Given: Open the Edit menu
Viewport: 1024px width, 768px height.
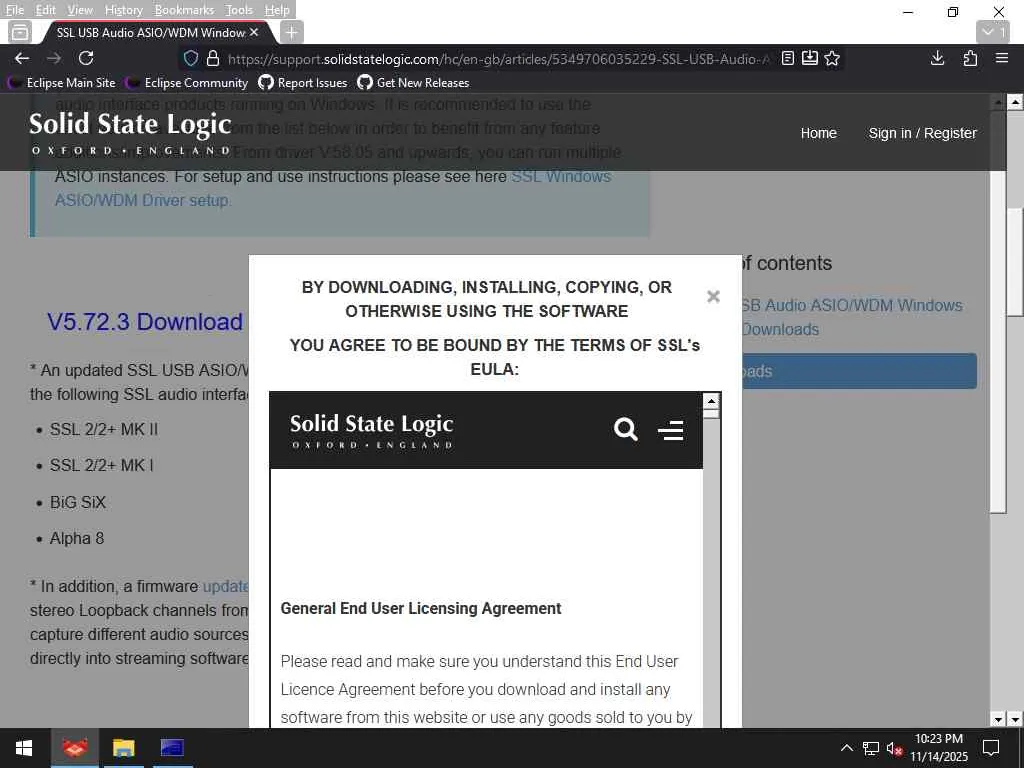Looking at the screenshot, I should pyautogui.click(x=45, y=10).
